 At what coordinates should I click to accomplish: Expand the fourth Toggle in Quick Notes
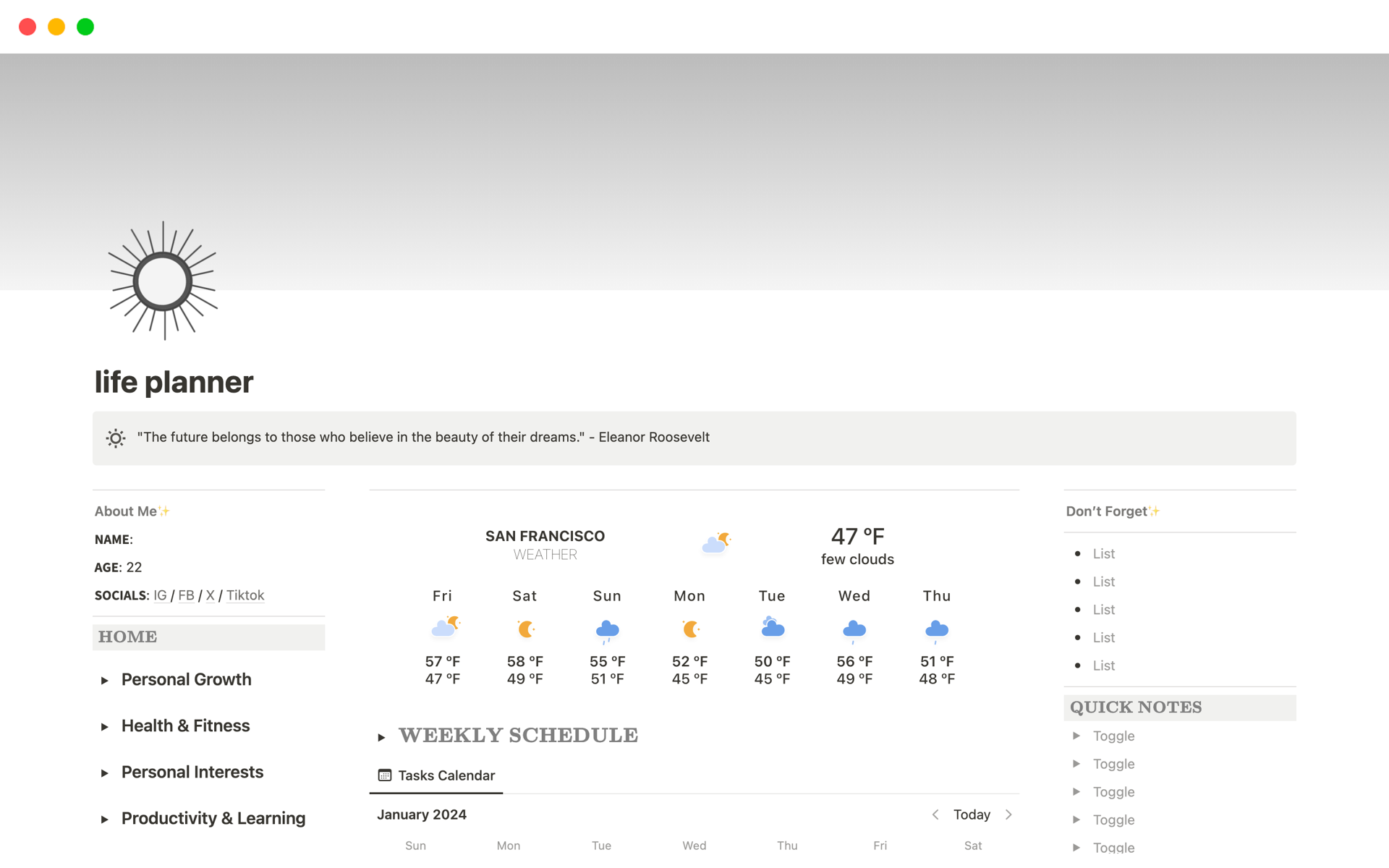tap(1076, 820)
